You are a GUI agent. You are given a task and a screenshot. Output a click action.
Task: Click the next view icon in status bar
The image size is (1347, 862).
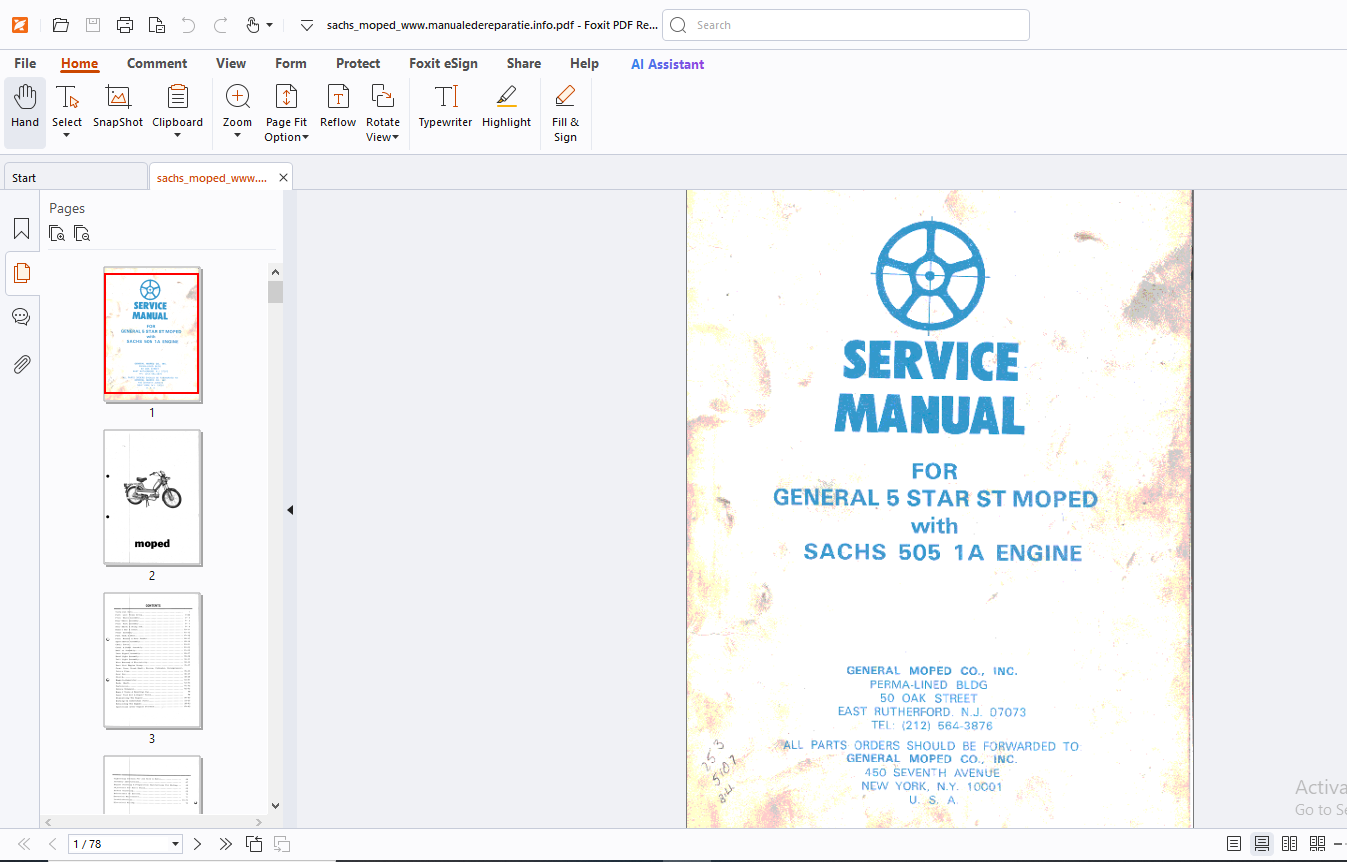coord(282,844)
